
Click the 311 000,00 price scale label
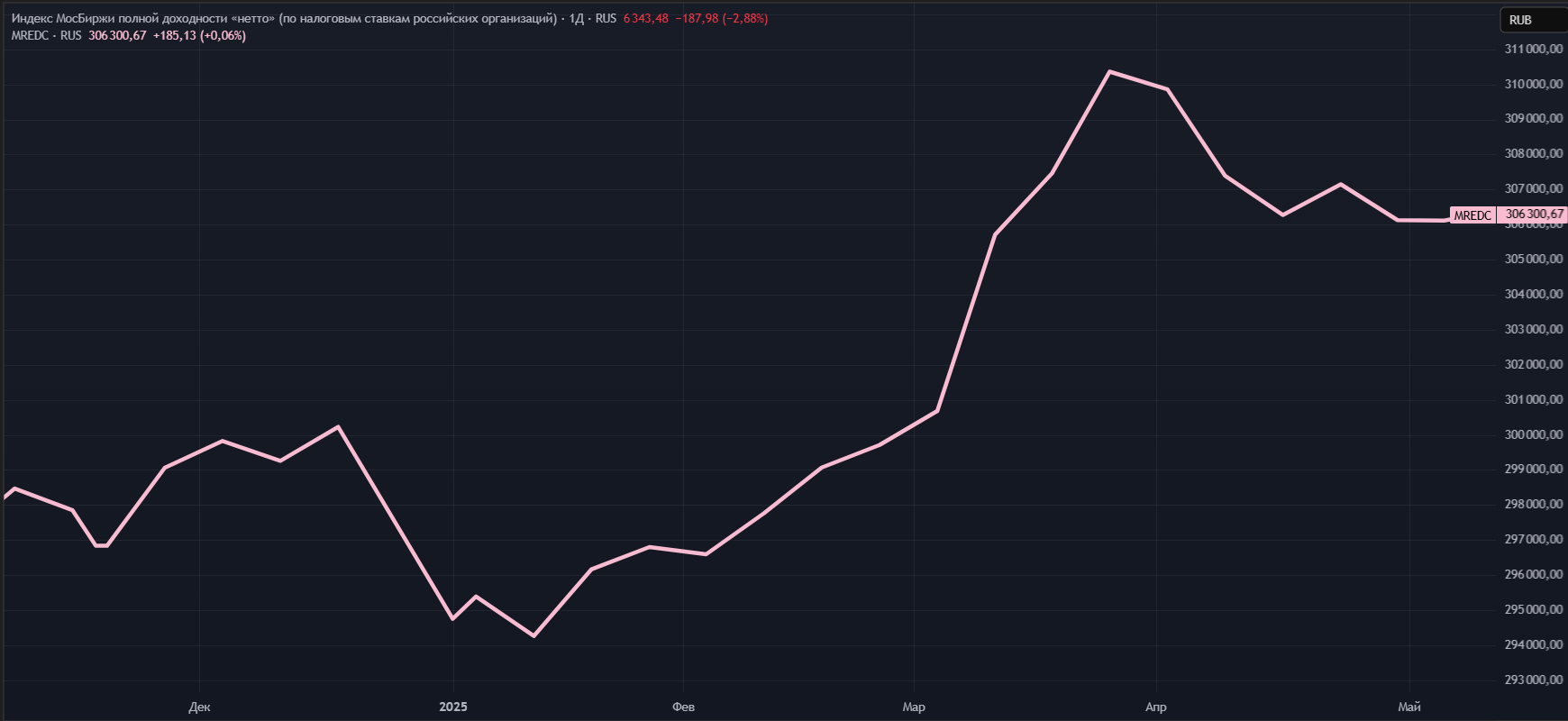(x=1534, y=49)
